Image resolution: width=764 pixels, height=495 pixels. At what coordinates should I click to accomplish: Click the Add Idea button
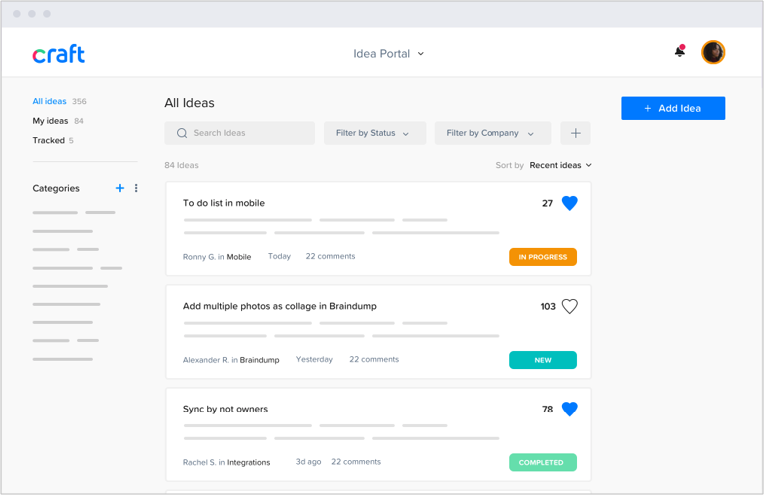point(672,108)
